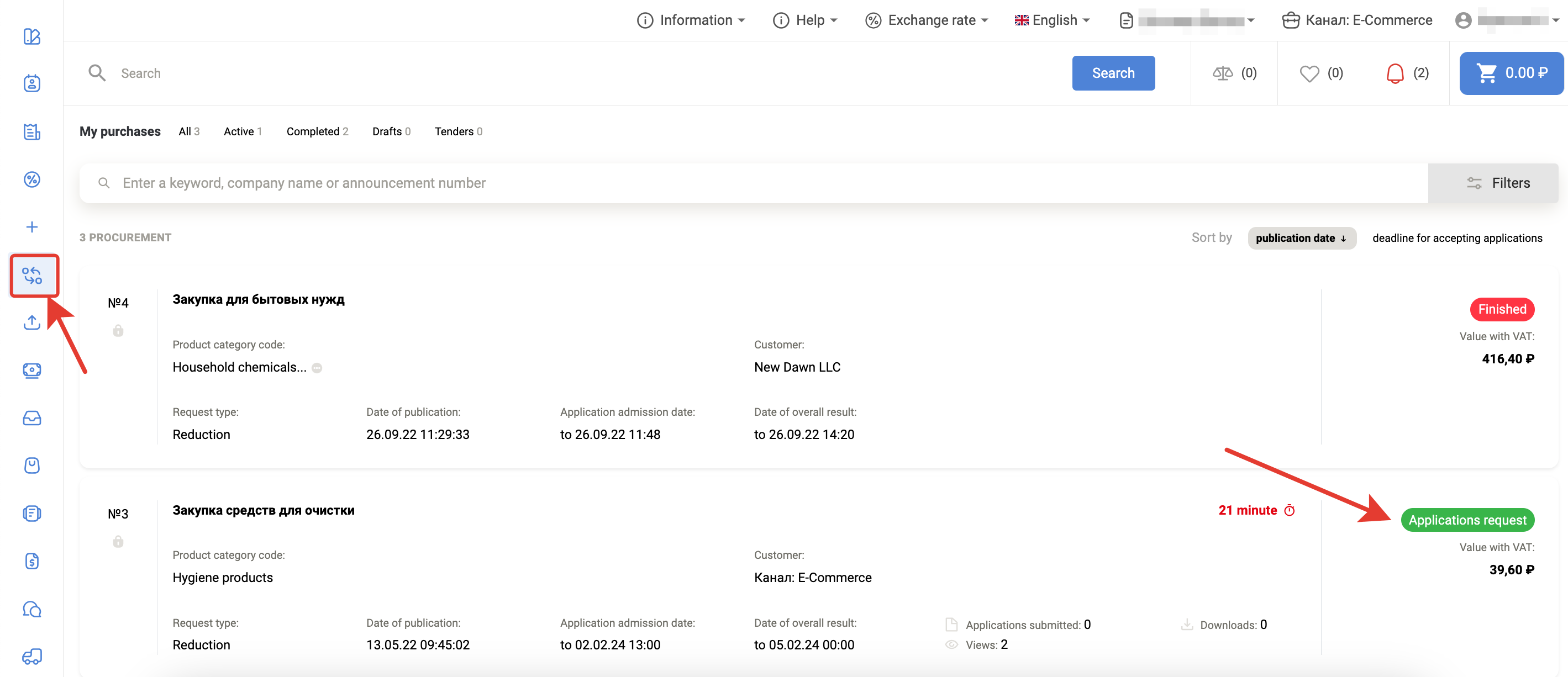Switch to the Tenders 0 tab
1568x677 pixels.
tap(459, 131)
